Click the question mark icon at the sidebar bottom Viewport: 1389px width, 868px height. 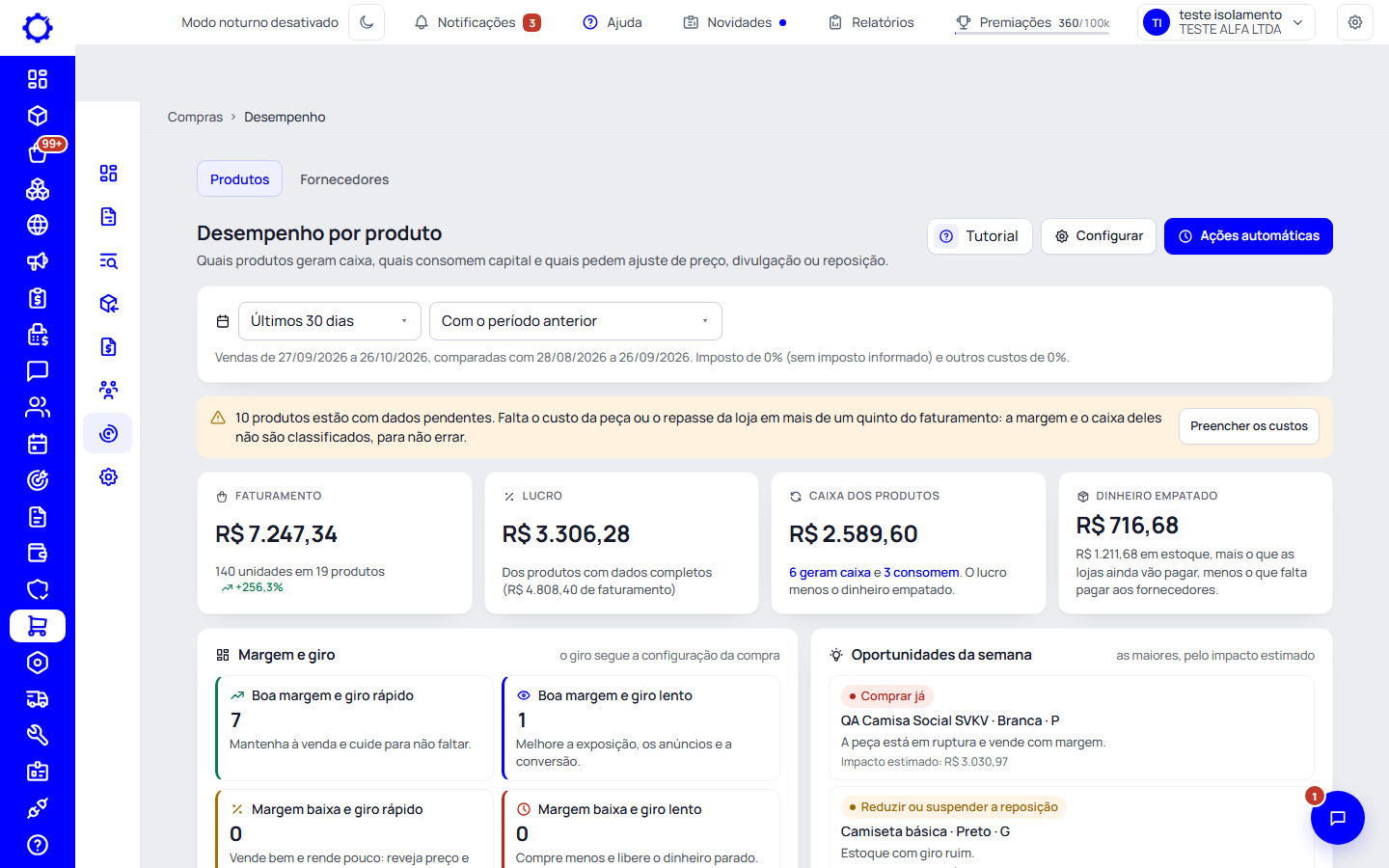click(x=38, y=845)
